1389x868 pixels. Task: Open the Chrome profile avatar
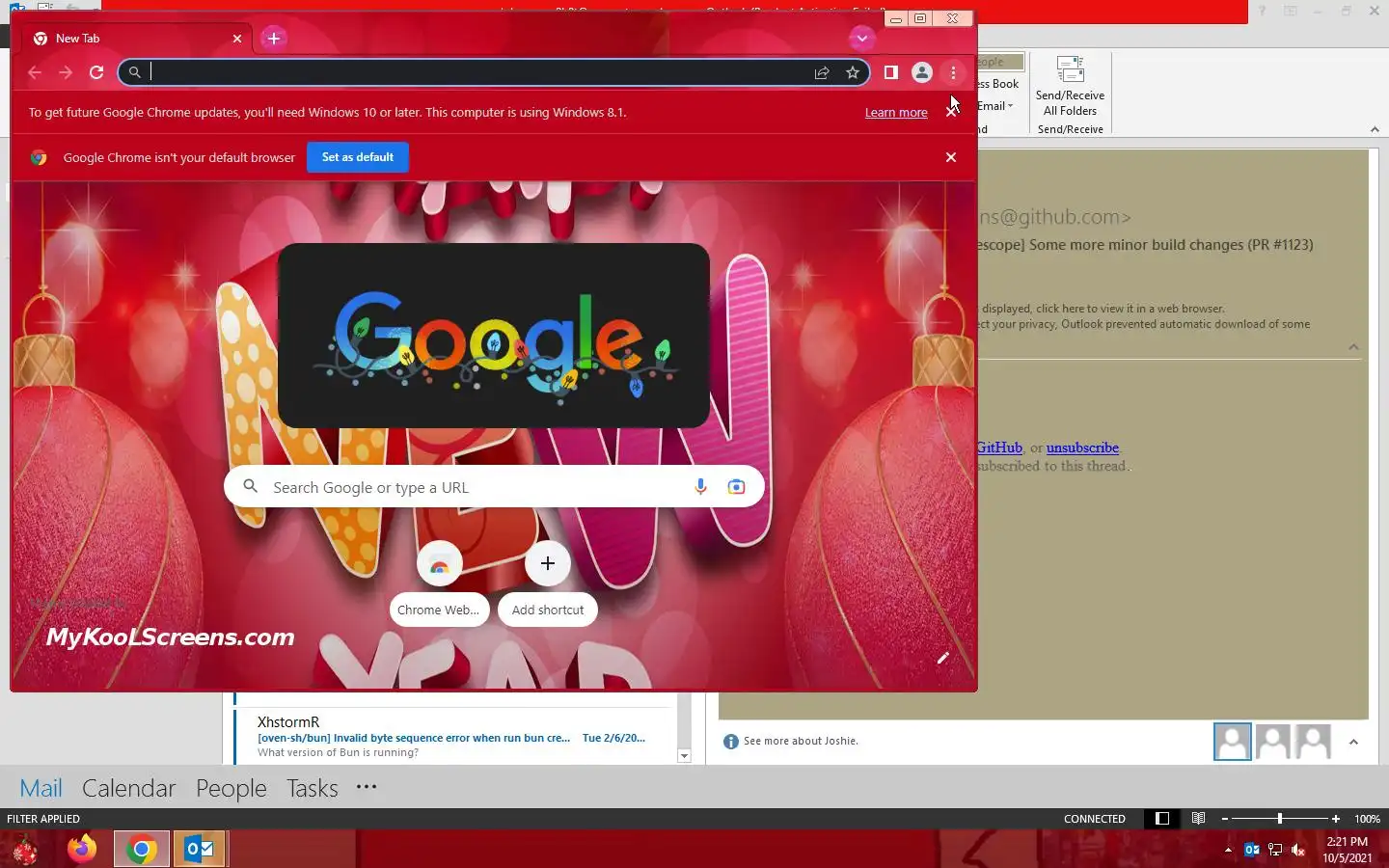pos(922,72)
